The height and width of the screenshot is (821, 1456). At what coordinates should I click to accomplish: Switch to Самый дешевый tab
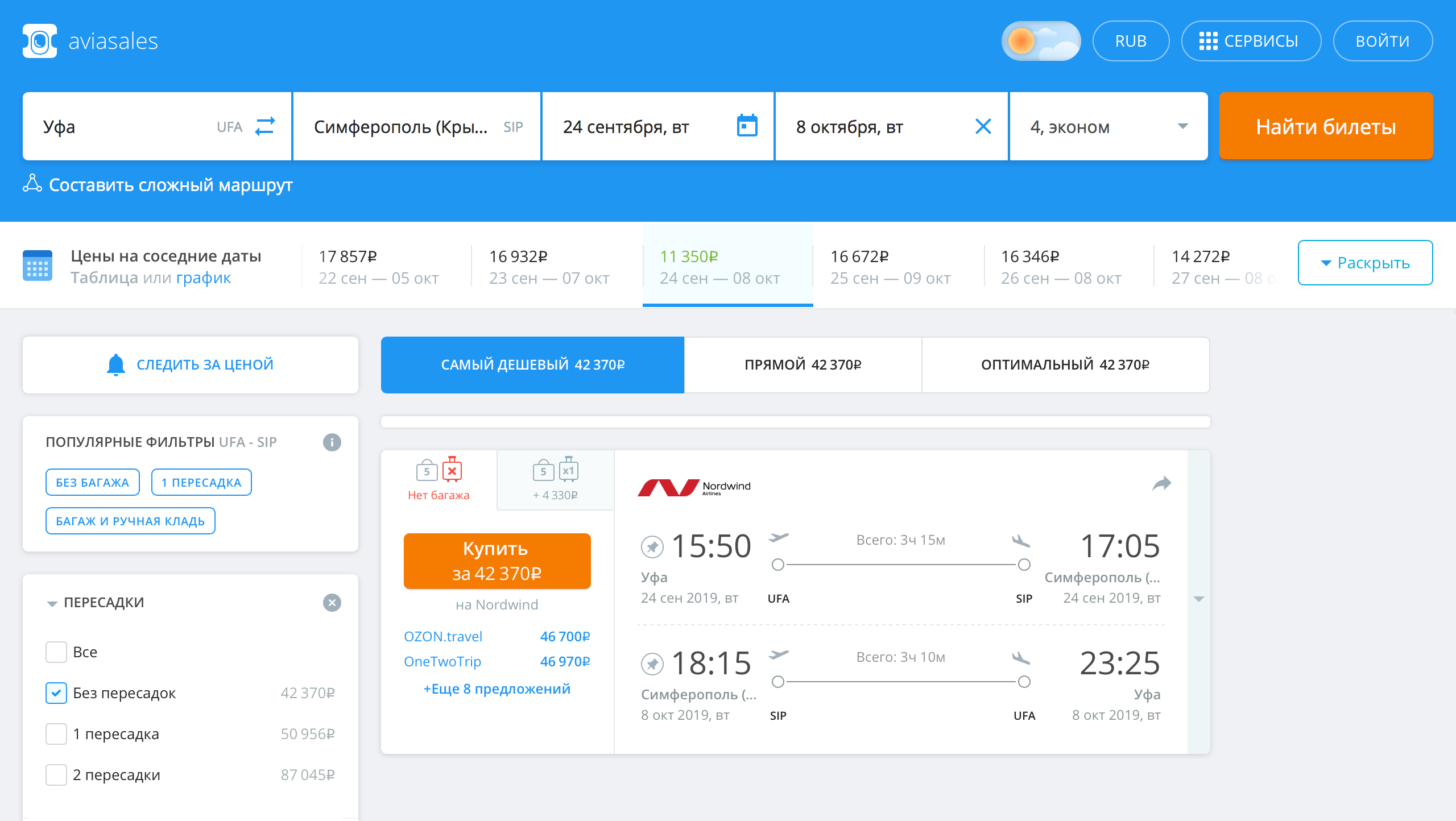click(x=532, y=364)
